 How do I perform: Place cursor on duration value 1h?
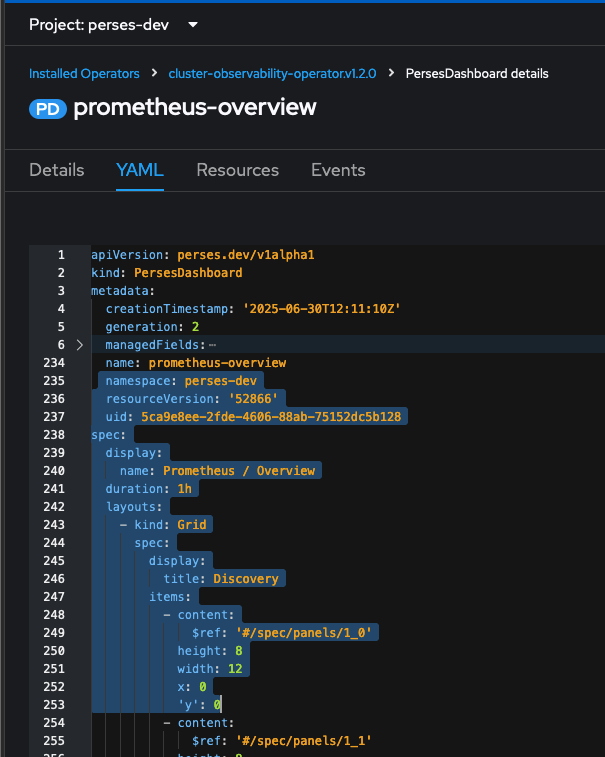click(182, 489)
